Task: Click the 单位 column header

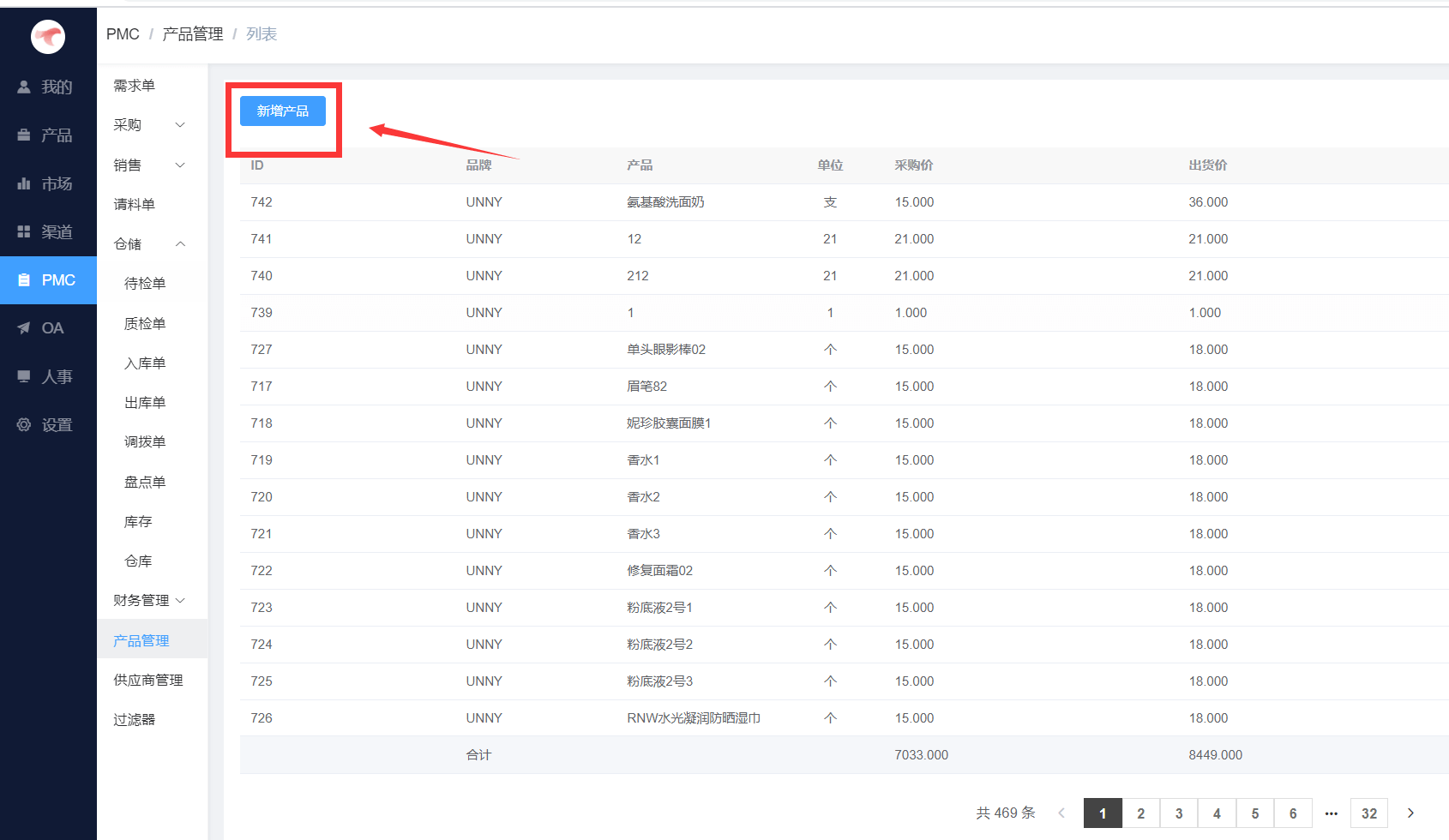Action: point(830,165)
